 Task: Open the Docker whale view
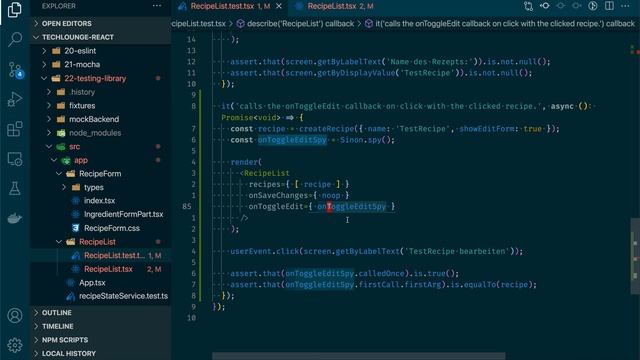pyautogui.click(x=15, y=218)
